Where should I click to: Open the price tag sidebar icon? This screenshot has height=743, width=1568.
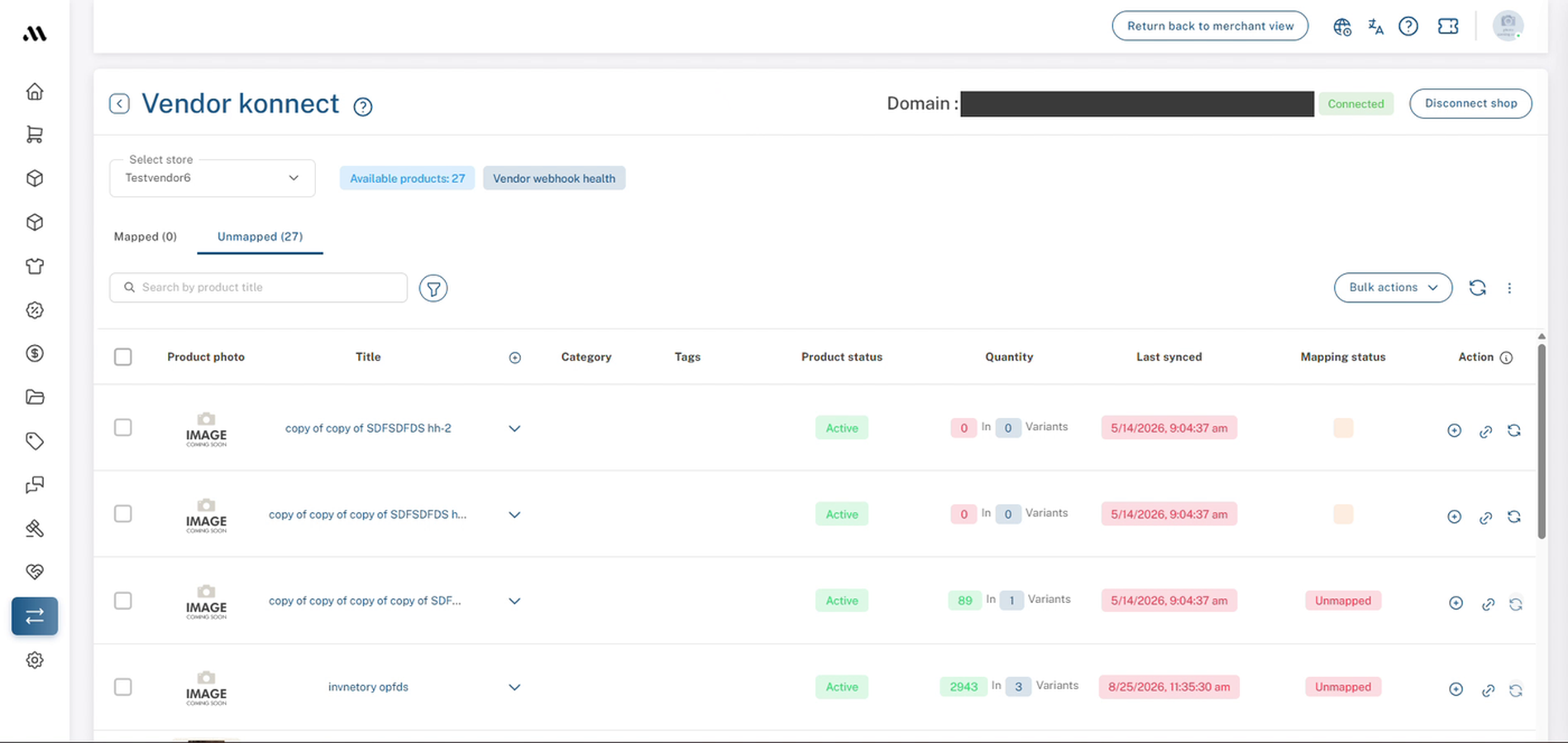tap(35, 441)
